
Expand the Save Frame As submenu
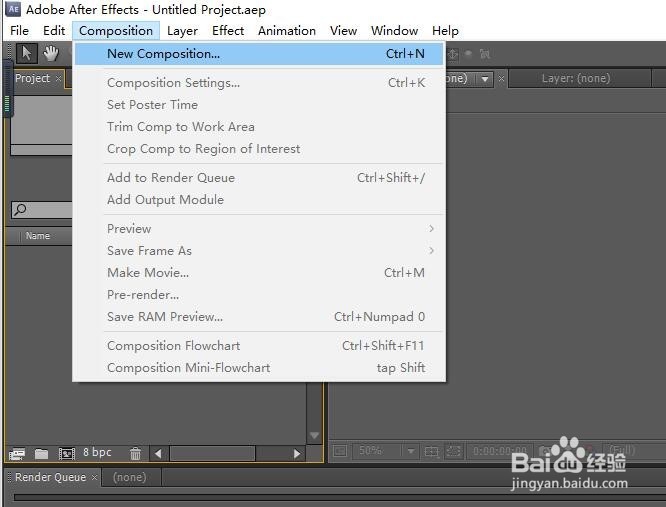259,251
